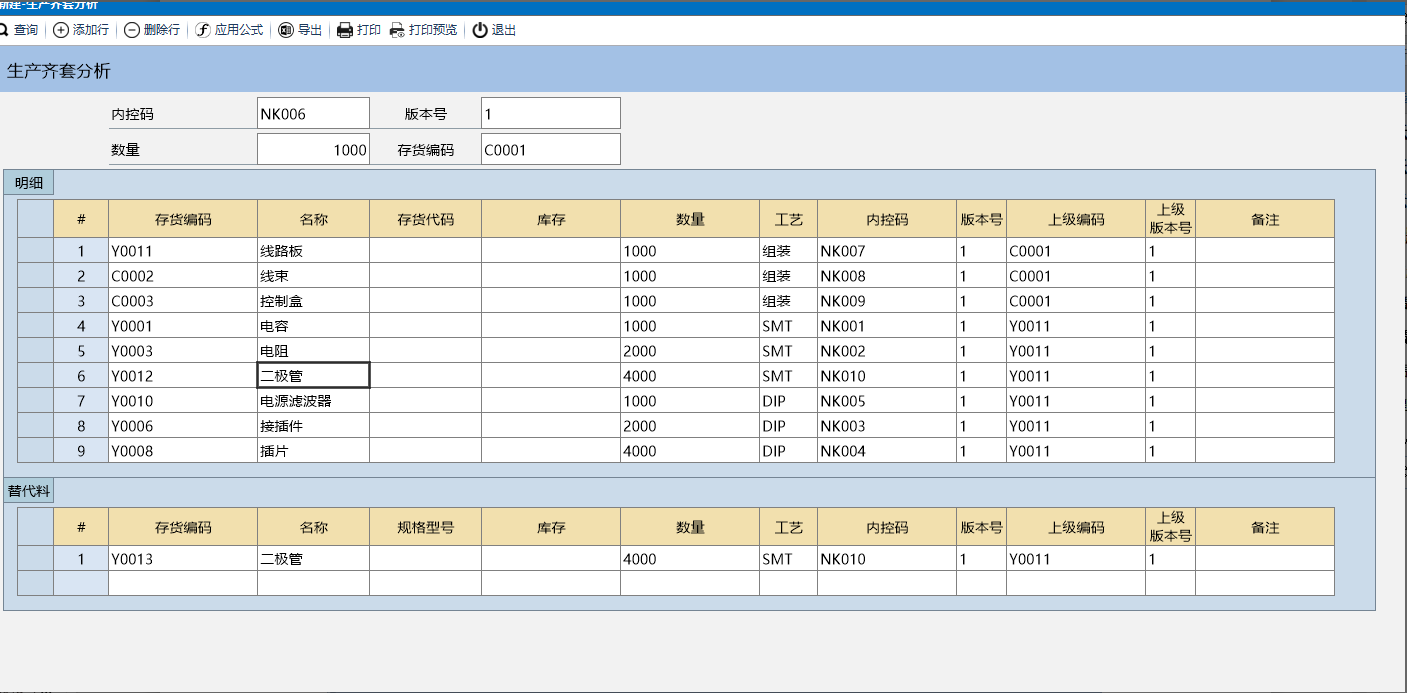The height and width of the screenshot is (693, 1407).
Task: Click the 数量 field showing 1000
Action: (313, 150)
